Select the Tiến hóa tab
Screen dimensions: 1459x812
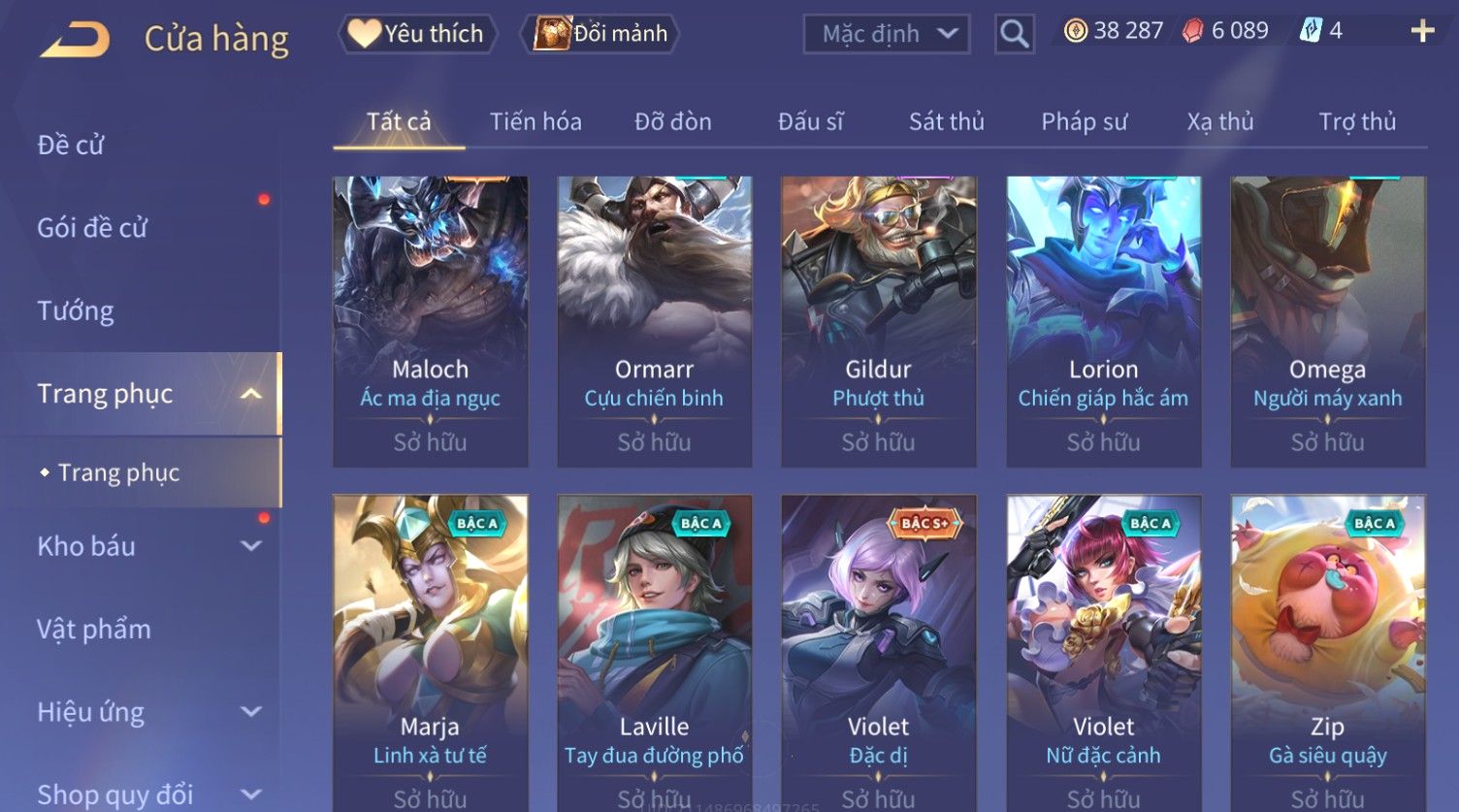click(535, 121)
